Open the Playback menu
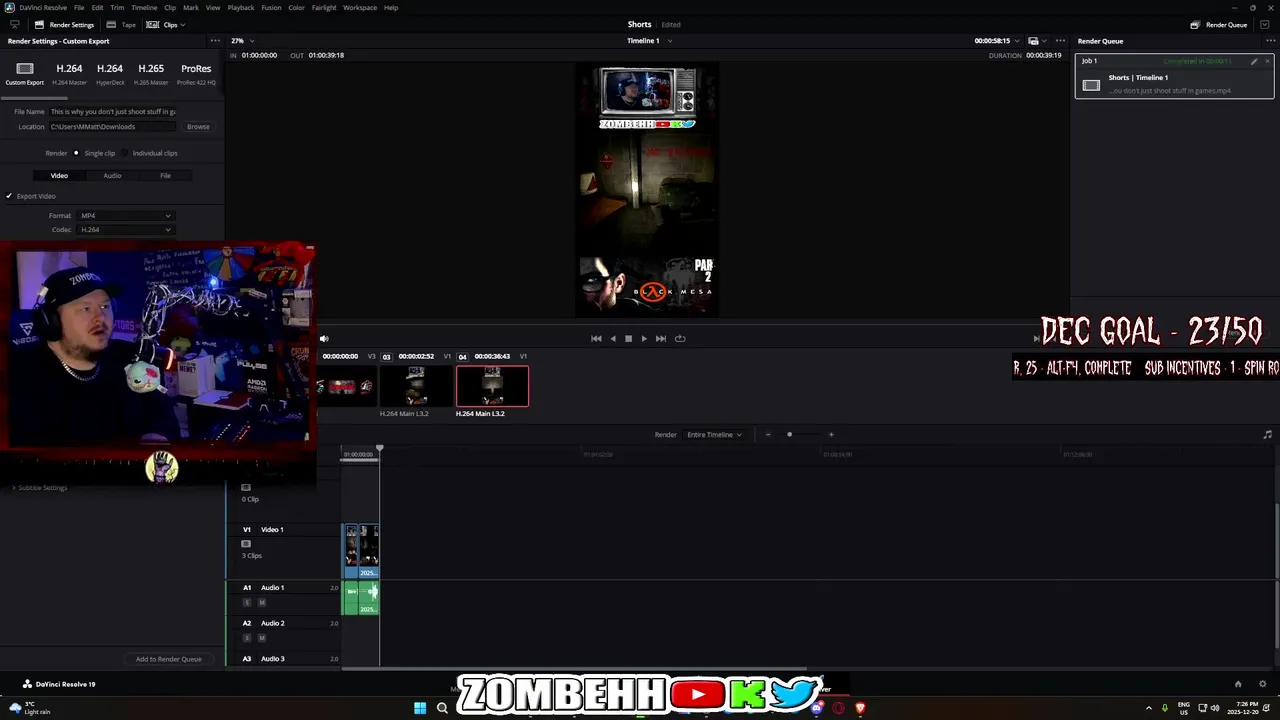 [241, 7]
